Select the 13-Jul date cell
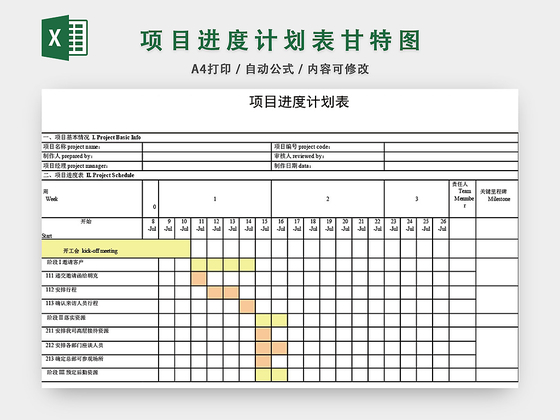This screenshot has width=560, height=420. tap(232, 228)
